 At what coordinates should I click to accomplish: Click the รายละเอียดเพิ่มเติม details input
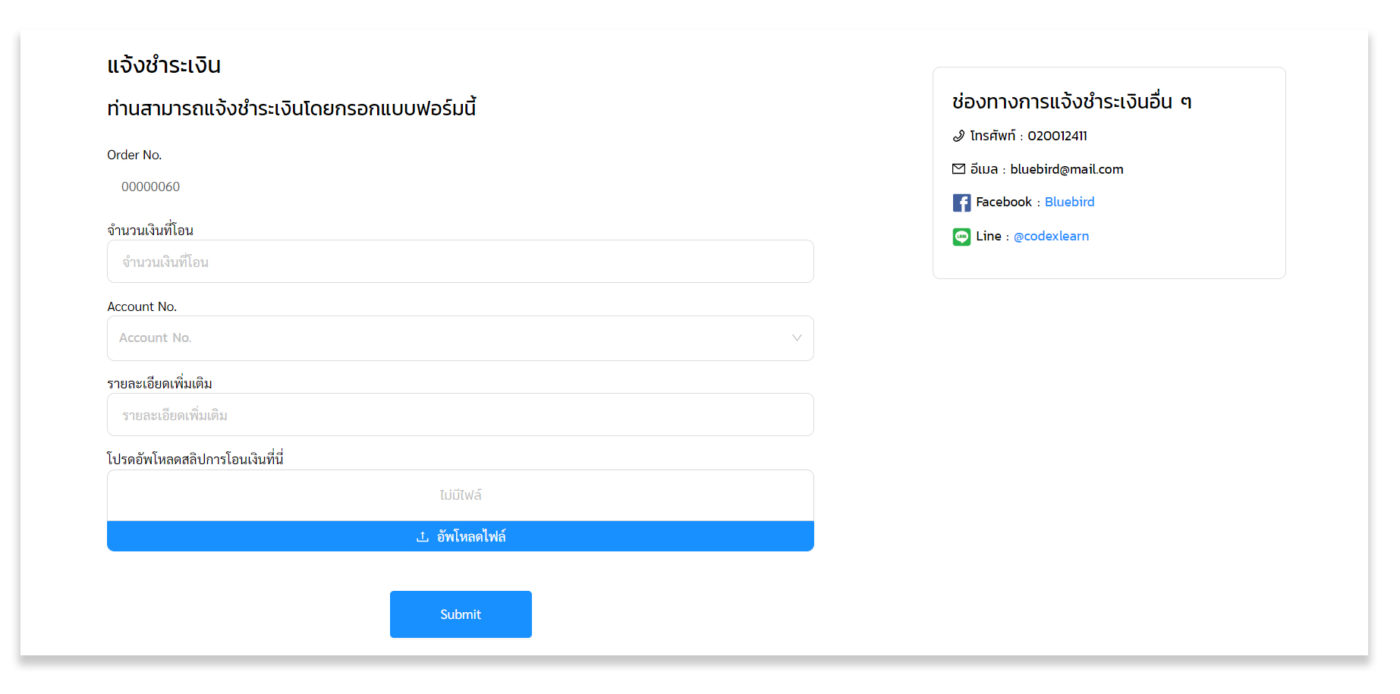(x=460, y=415)
